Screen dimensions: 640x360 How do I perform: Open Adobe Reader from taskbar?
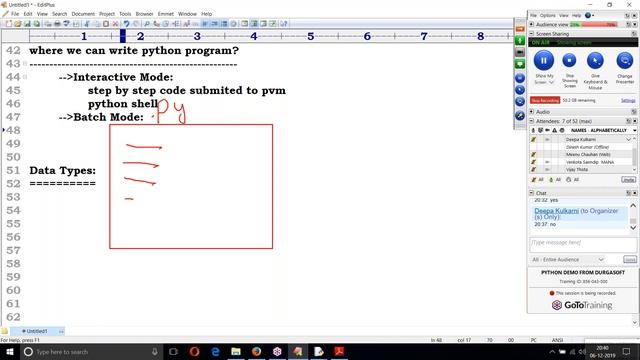pyautogui.click(x=339, y=351)
